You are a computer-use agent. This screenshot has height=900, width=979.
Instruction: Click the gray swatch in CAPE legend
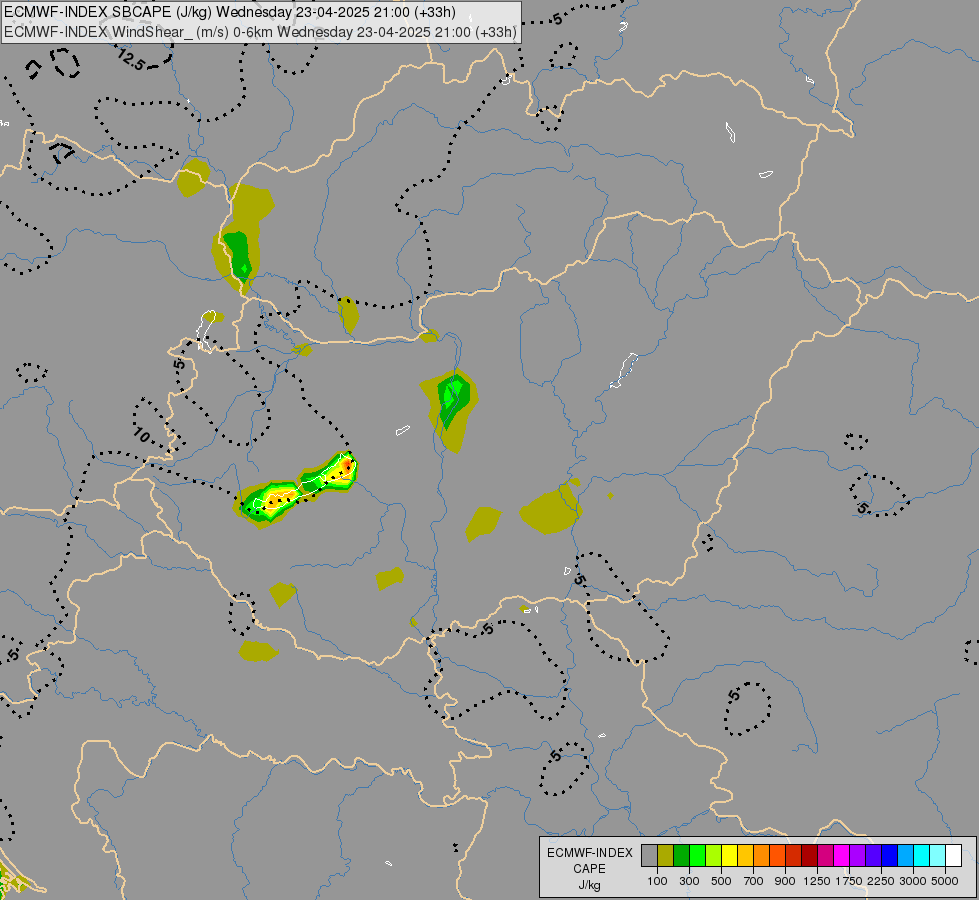(649, 855)
